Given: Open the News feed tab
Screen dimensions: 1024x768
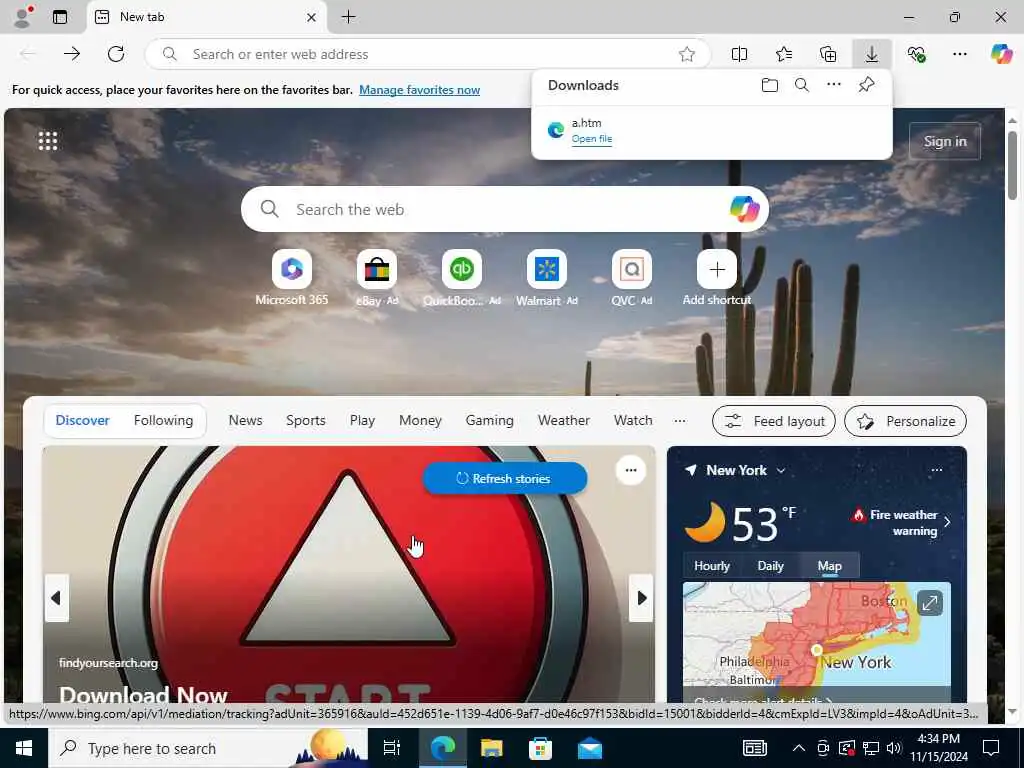Looking at the screenshot, I should coord(246,421).
